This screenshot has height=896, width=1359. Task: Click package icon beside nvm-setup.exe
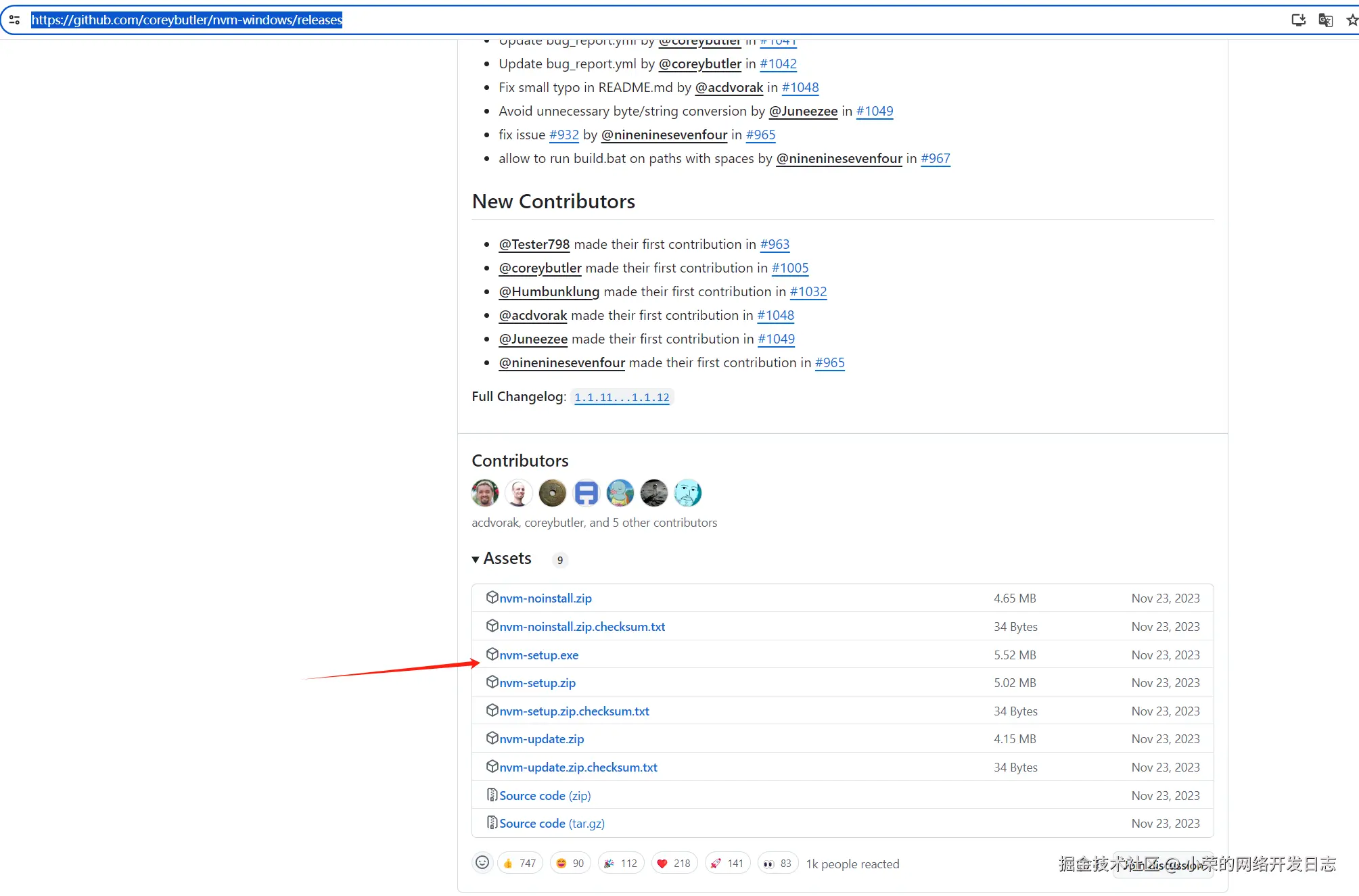pos(492,654)
